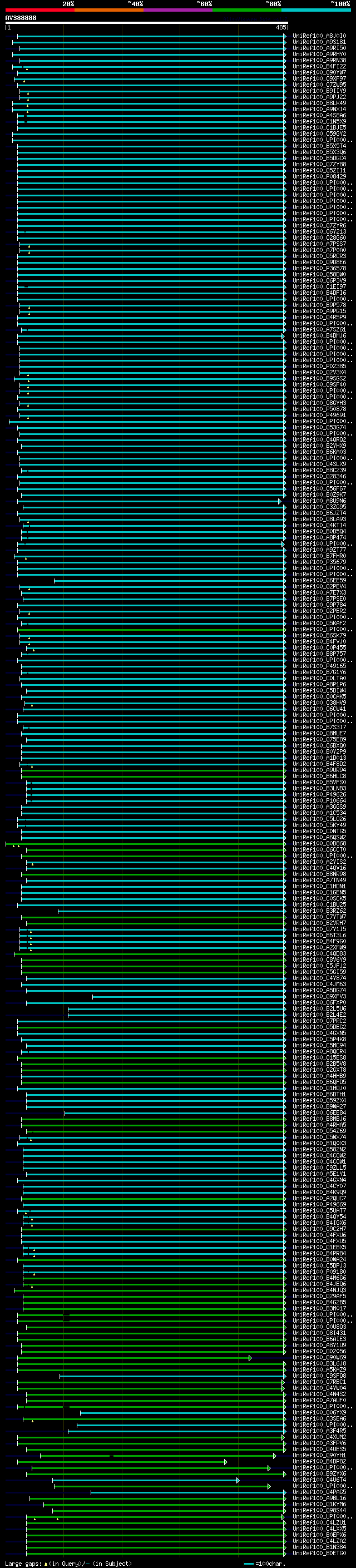Click the UniRef100_C7YTW7 hit label

click(x=319, y=917)
